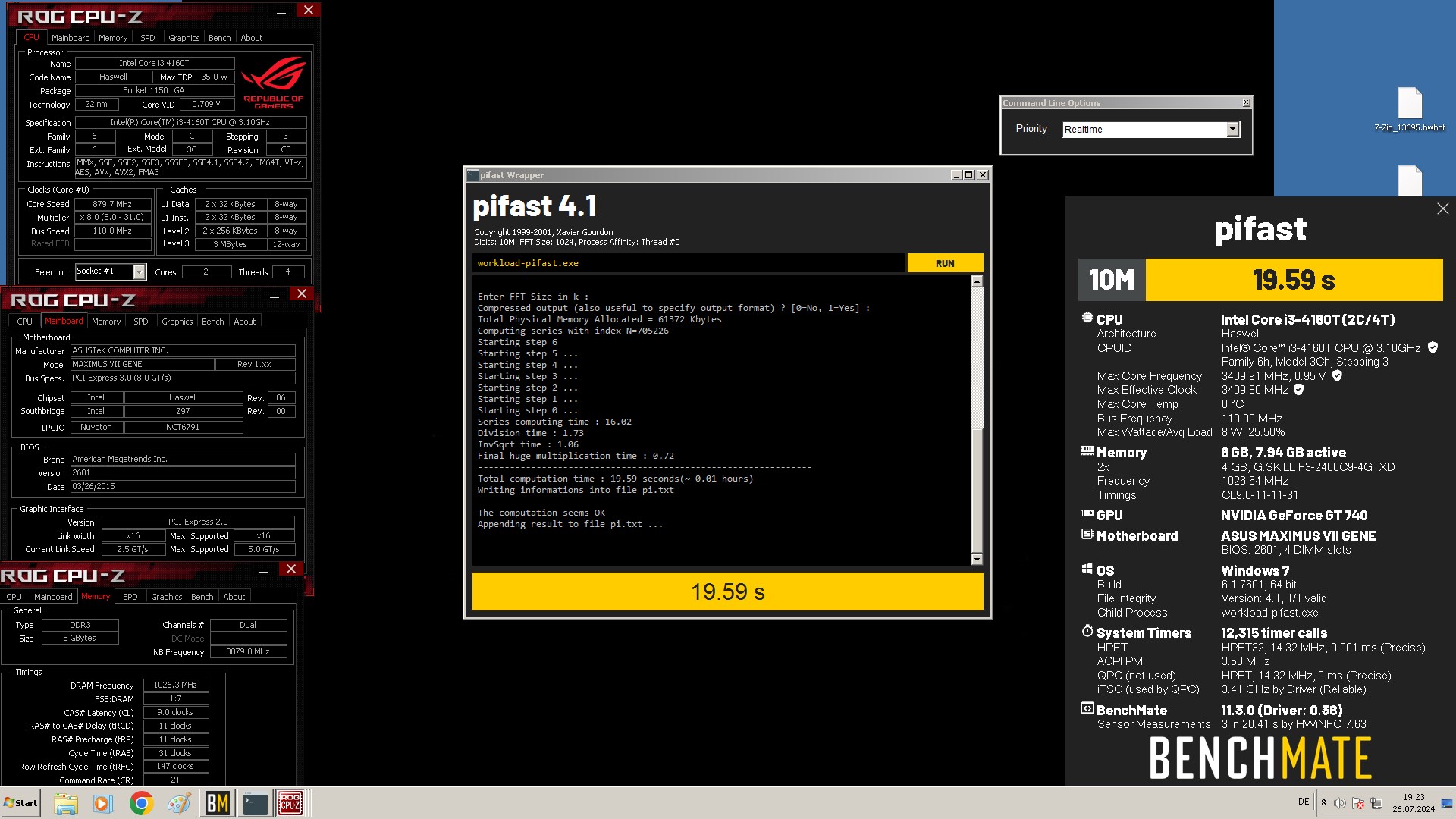Switch to ROG CPU-Z taskbar button
Screen dimensions: 1456x819
coord(291,803)
